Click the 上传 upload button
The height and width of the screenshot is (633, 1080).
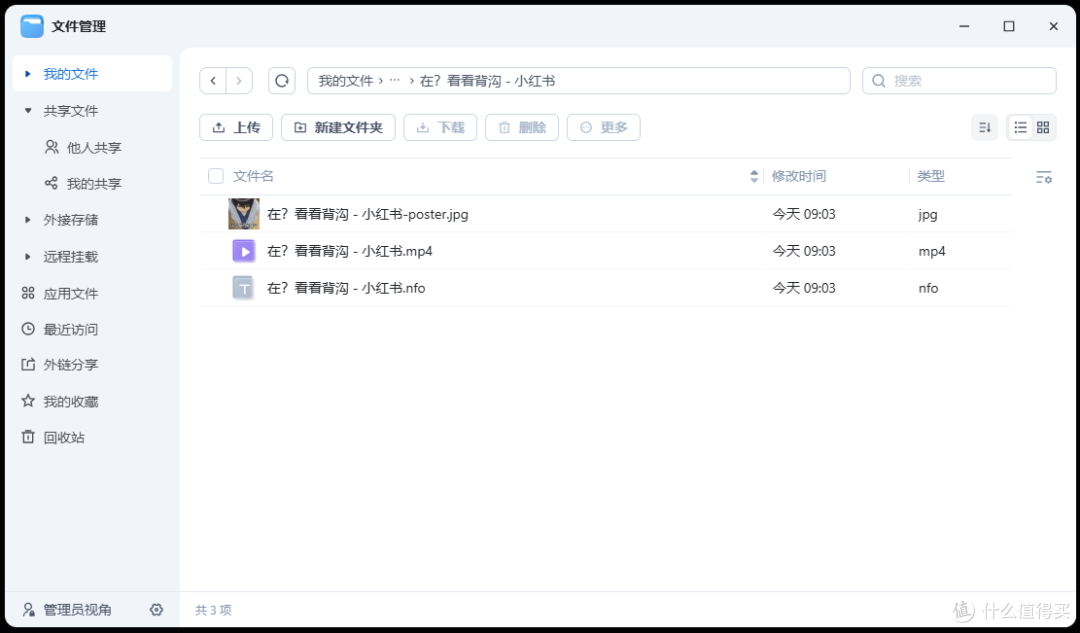[236, 127]
